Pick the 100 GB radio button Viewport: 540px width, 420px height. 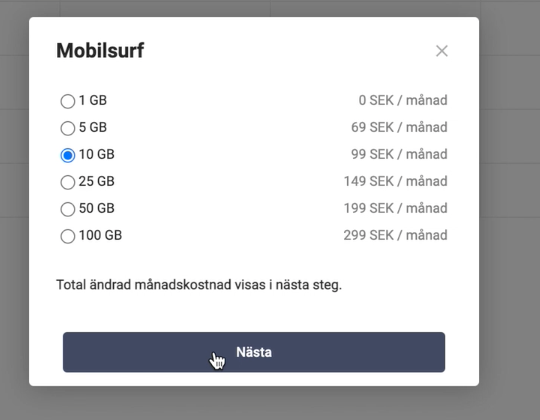tap(68, 236)
